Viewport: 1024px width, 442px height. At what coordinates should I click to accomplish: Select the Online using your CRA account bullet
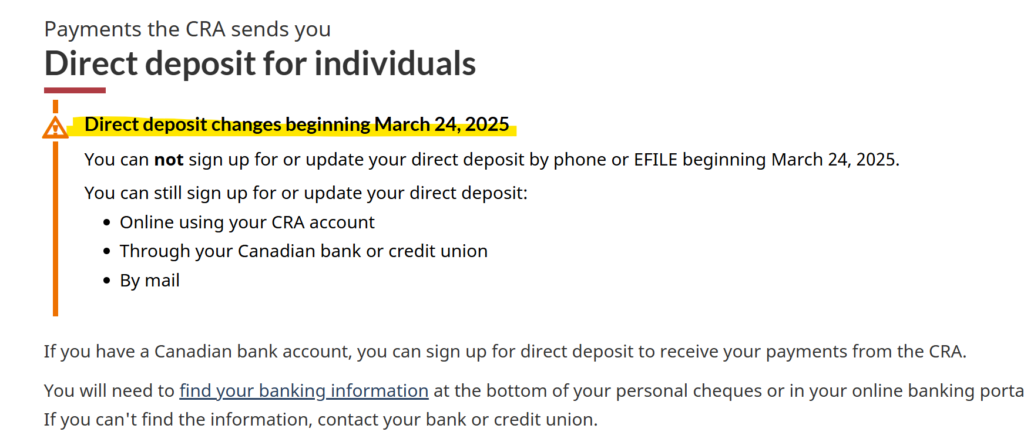click(x=247, y=223)
